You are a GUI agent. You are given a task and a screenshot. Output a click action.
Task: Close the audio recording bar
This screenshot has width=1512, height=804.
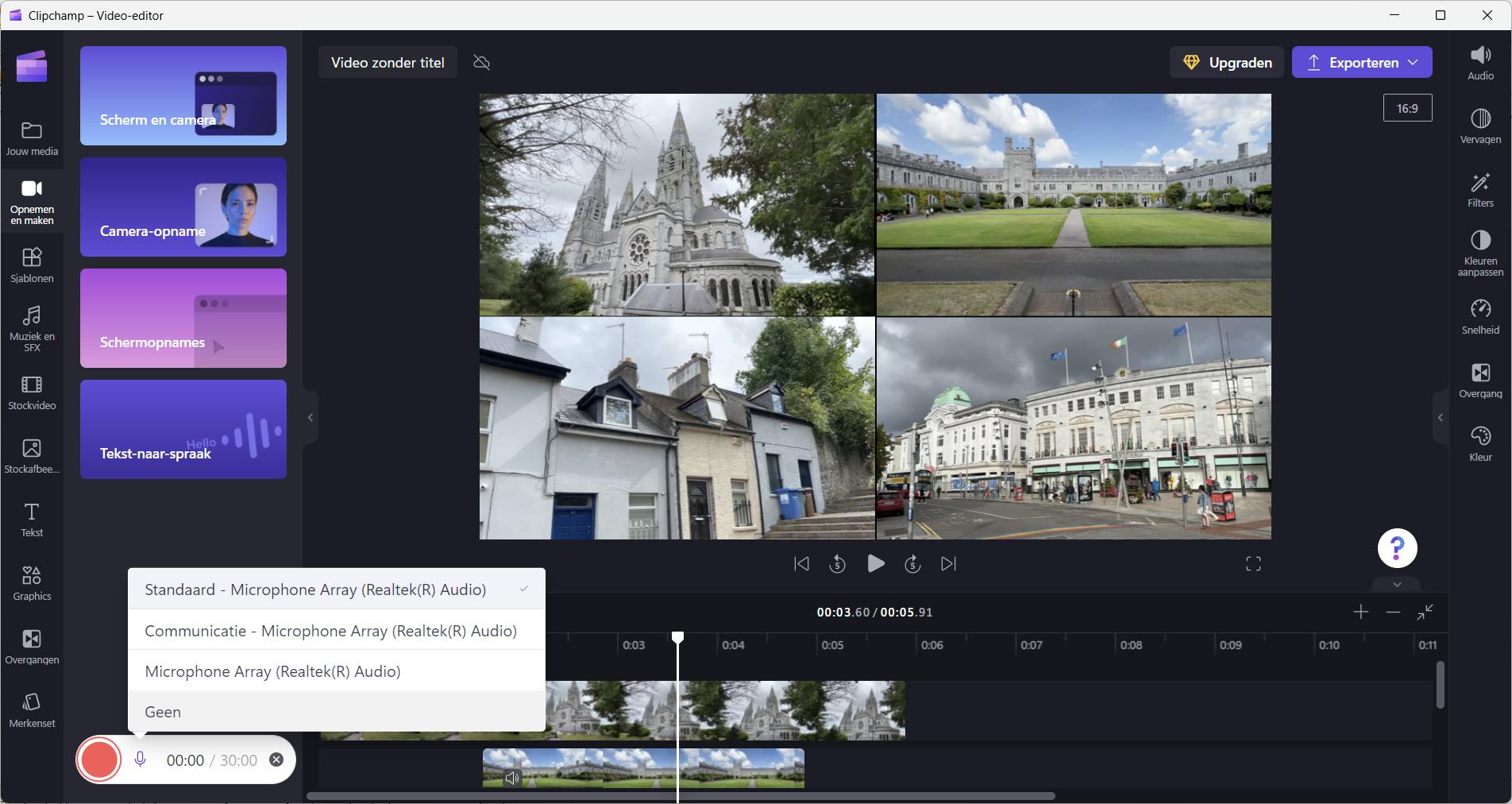coord(276,760)
